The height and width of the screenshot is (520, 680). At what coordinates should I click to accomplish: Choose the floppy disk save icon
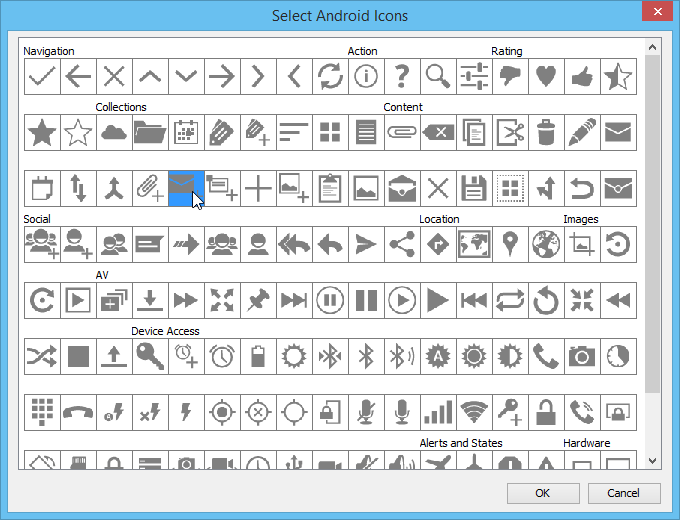coord(474,188)
